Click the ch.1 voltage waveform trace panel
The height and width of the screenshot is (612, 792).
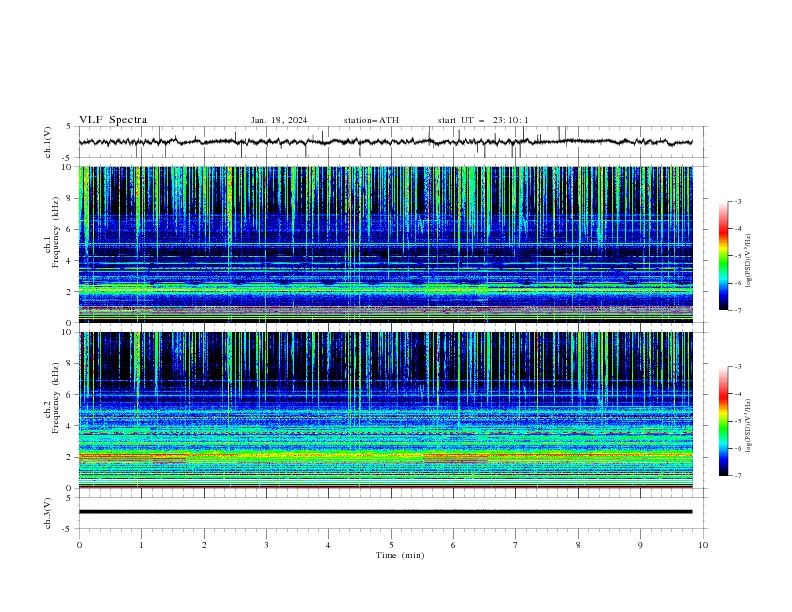392,142
